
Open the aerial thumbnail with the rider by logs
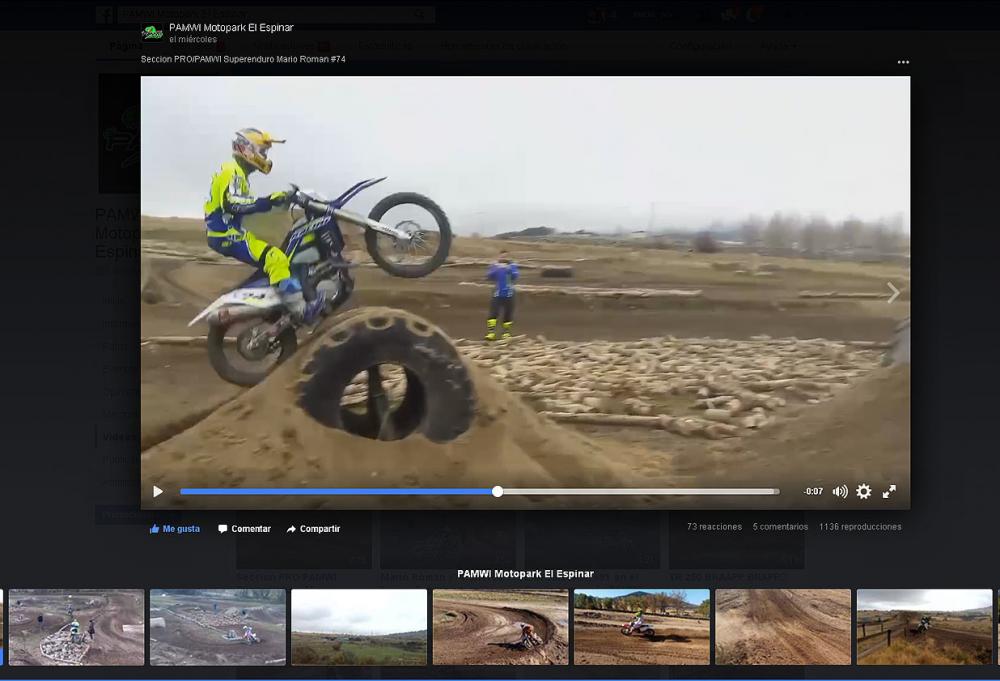coord(218,627)
